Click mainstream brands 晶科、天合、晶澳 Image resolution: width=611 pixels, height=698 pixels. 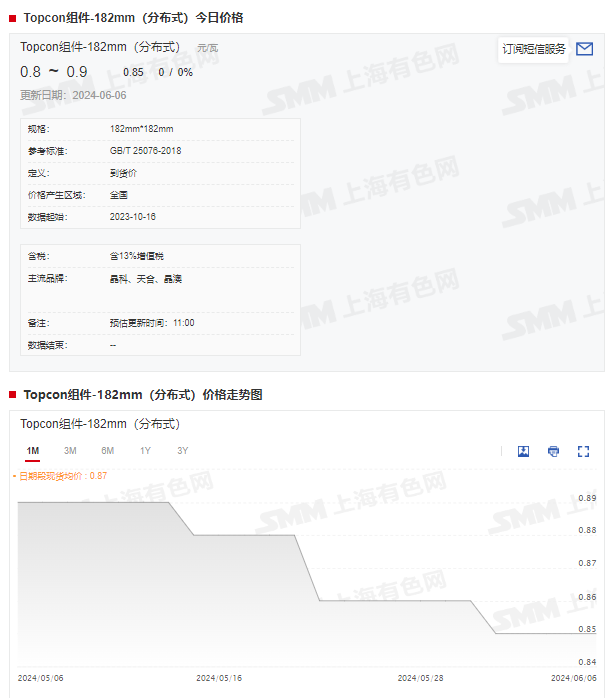tap(146, 279)
